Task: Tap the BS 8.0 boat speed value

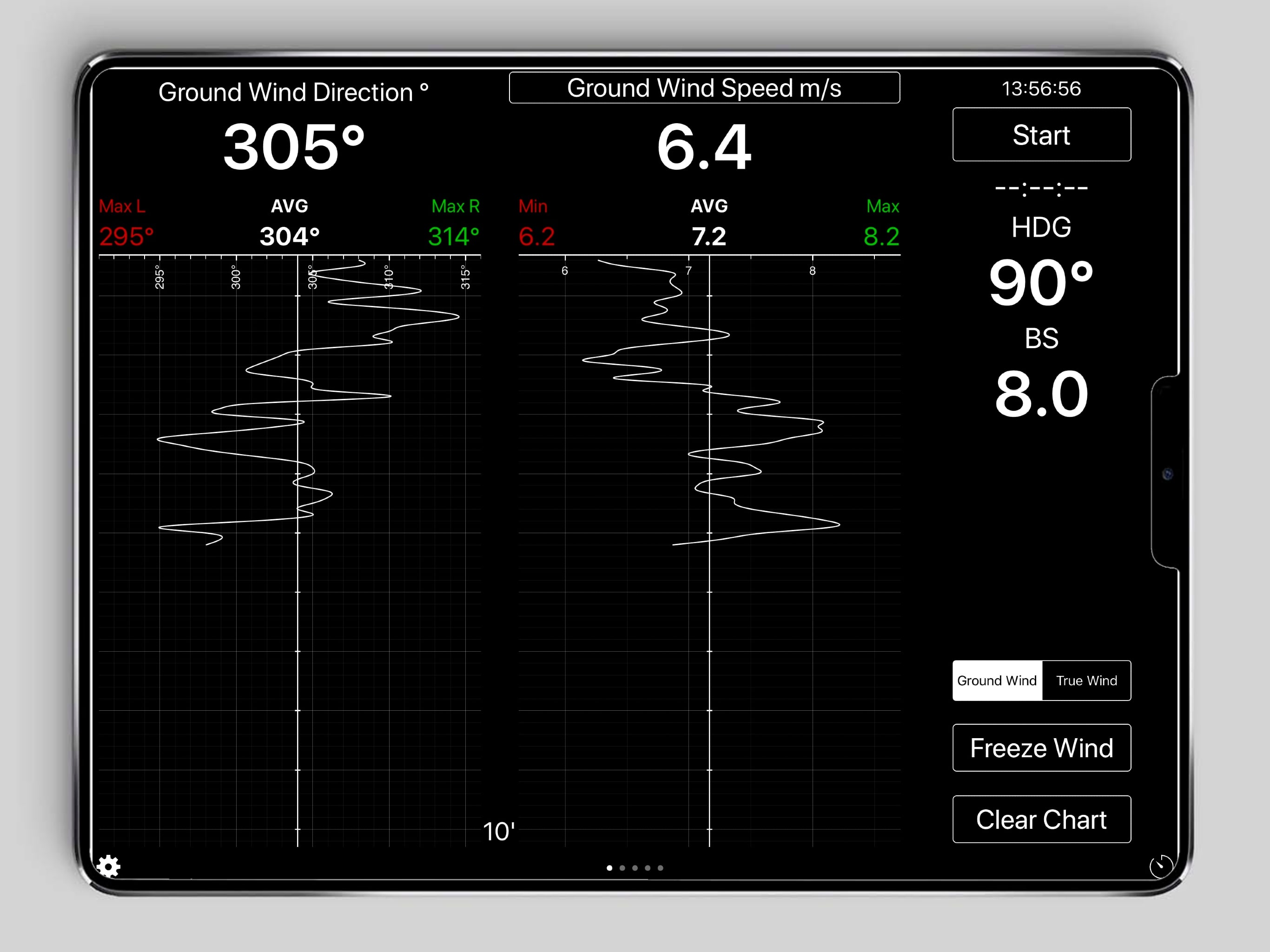Action: (x=1041, y=394)
